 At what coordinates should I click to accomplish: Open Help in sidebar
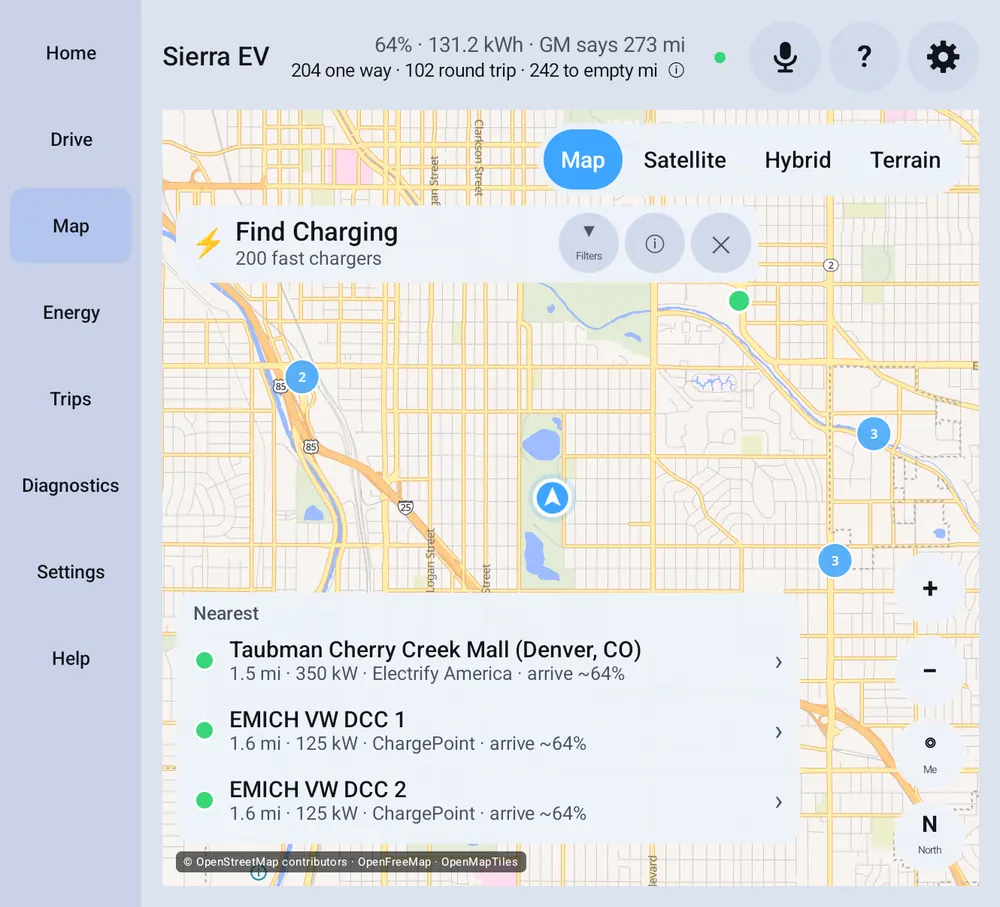[71, 658]
